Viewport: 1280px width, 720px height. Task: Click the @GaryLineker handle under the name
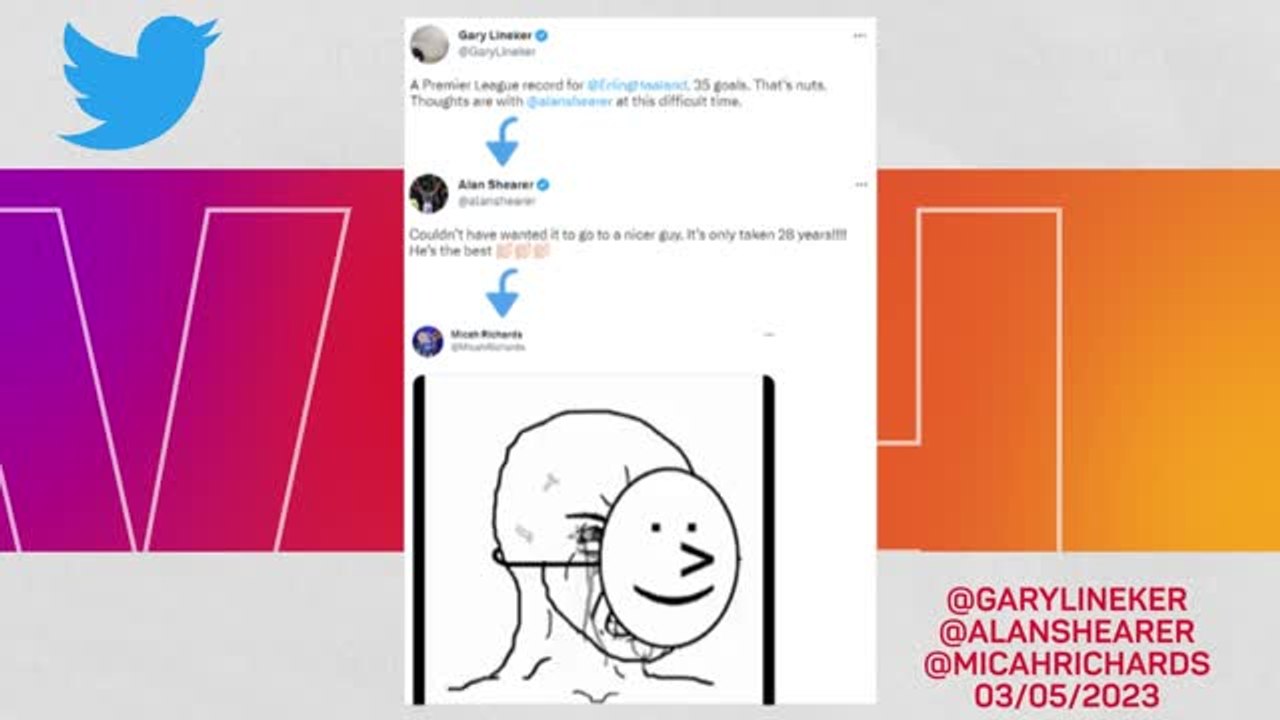484,51
